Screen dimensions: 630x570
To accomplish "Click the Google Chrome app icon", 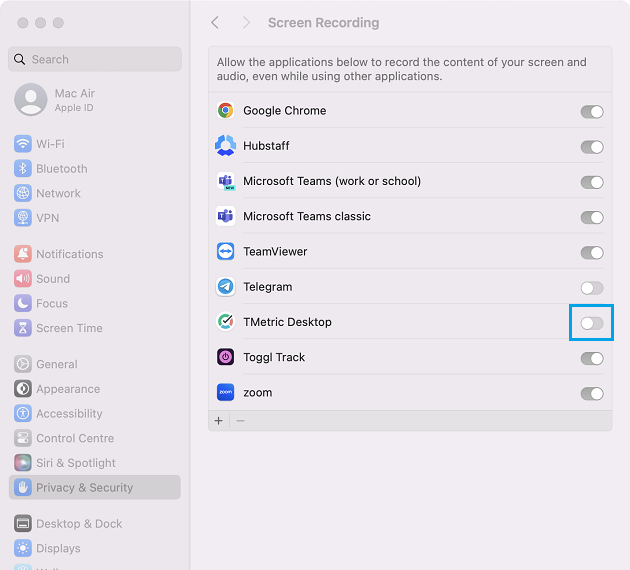I will 225,110.
